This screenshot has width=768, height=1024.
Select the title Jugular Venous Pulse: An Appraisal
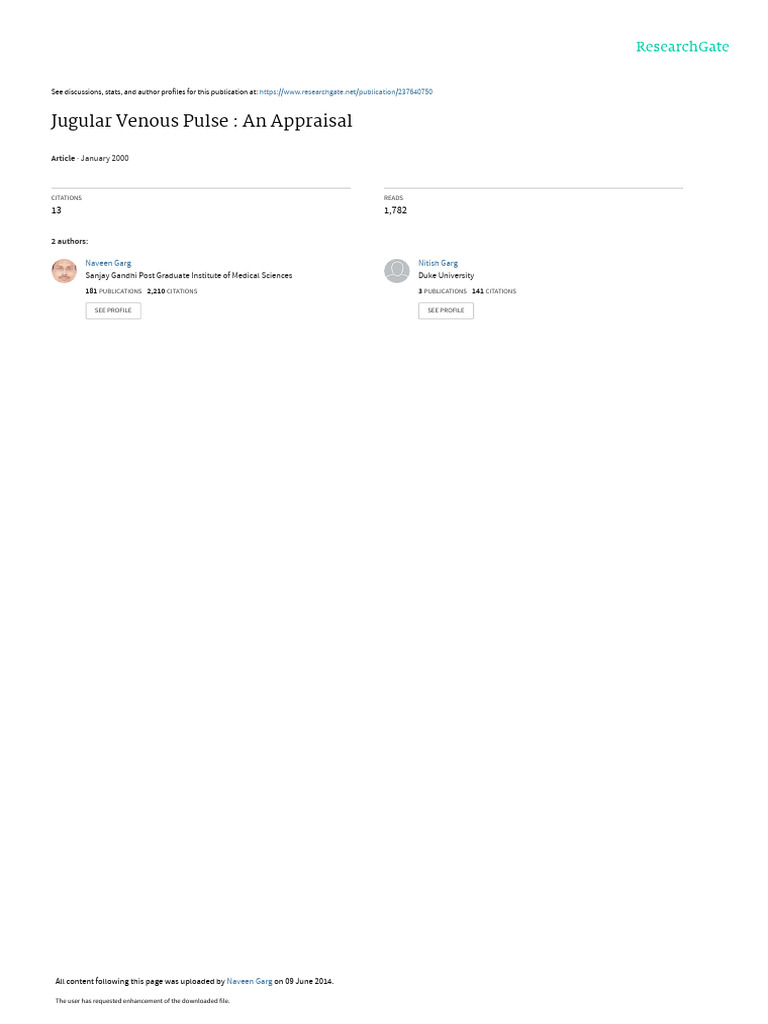pyautogui.click(x=201, y=121)
